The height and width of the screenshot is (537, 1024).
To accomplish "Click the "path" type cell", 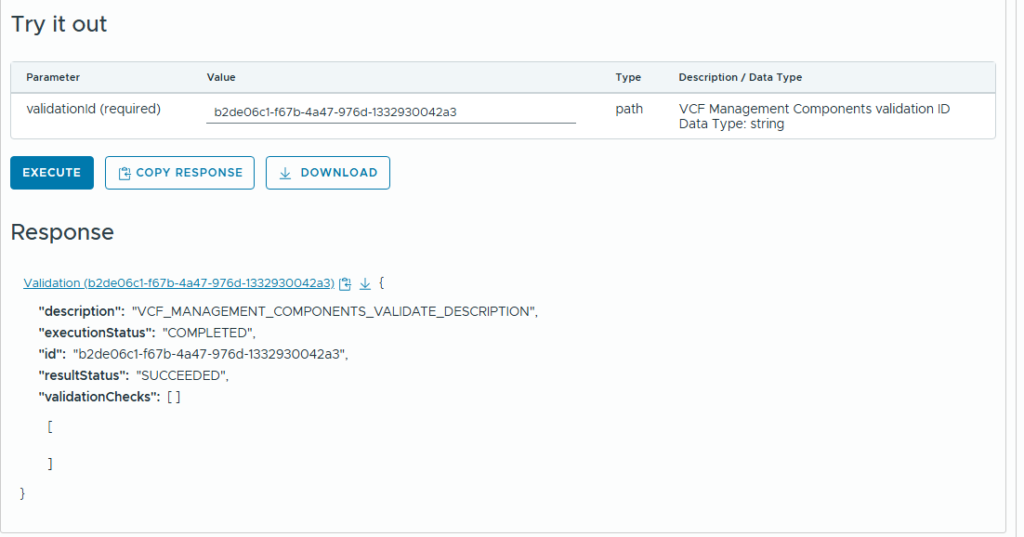I will (x=629, y=109).
